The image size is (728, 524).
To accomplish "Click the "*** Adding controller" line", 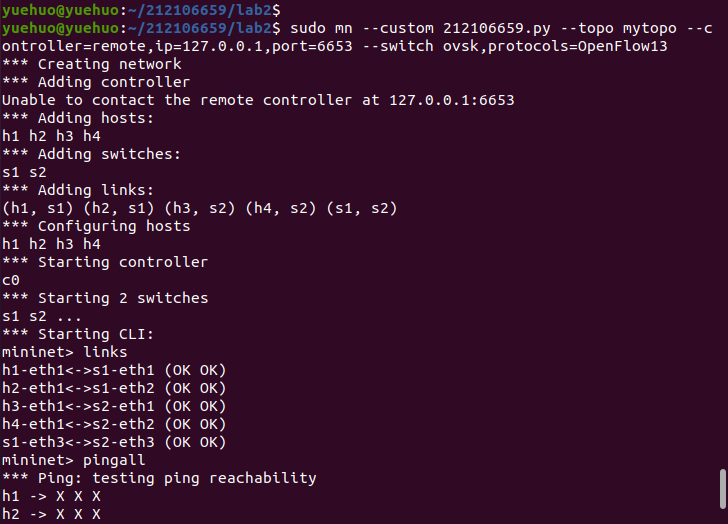I will (96, 82).
